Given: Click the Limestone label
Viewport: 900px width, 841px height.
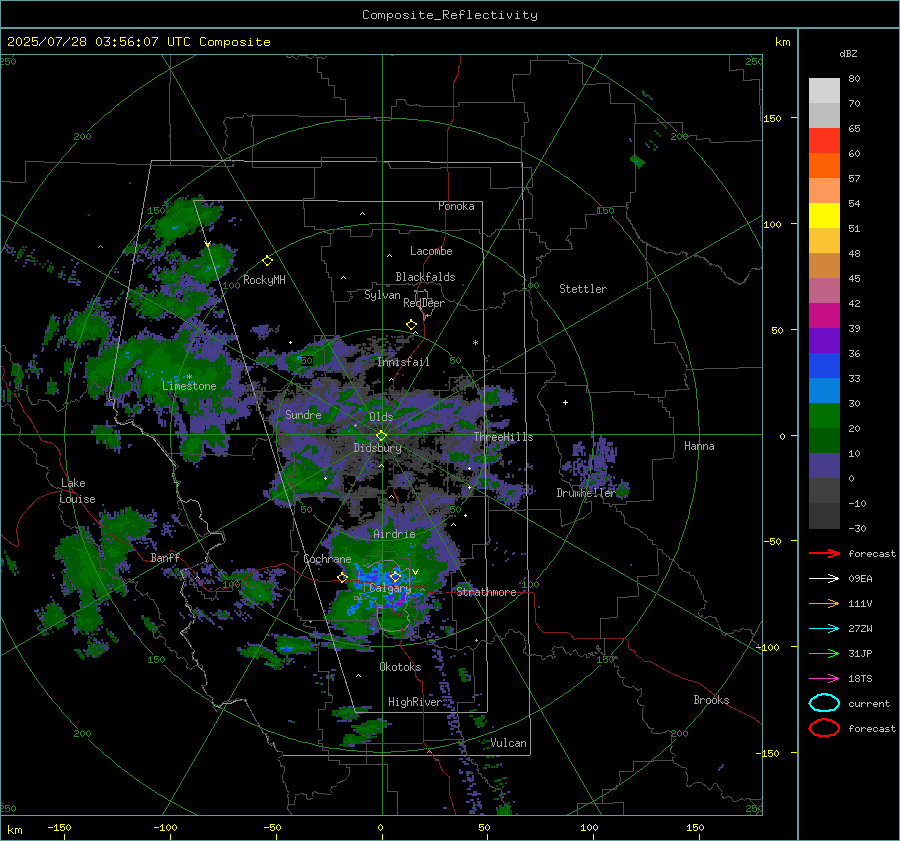Looking at the screenshot, I should (x=189, y=386).
